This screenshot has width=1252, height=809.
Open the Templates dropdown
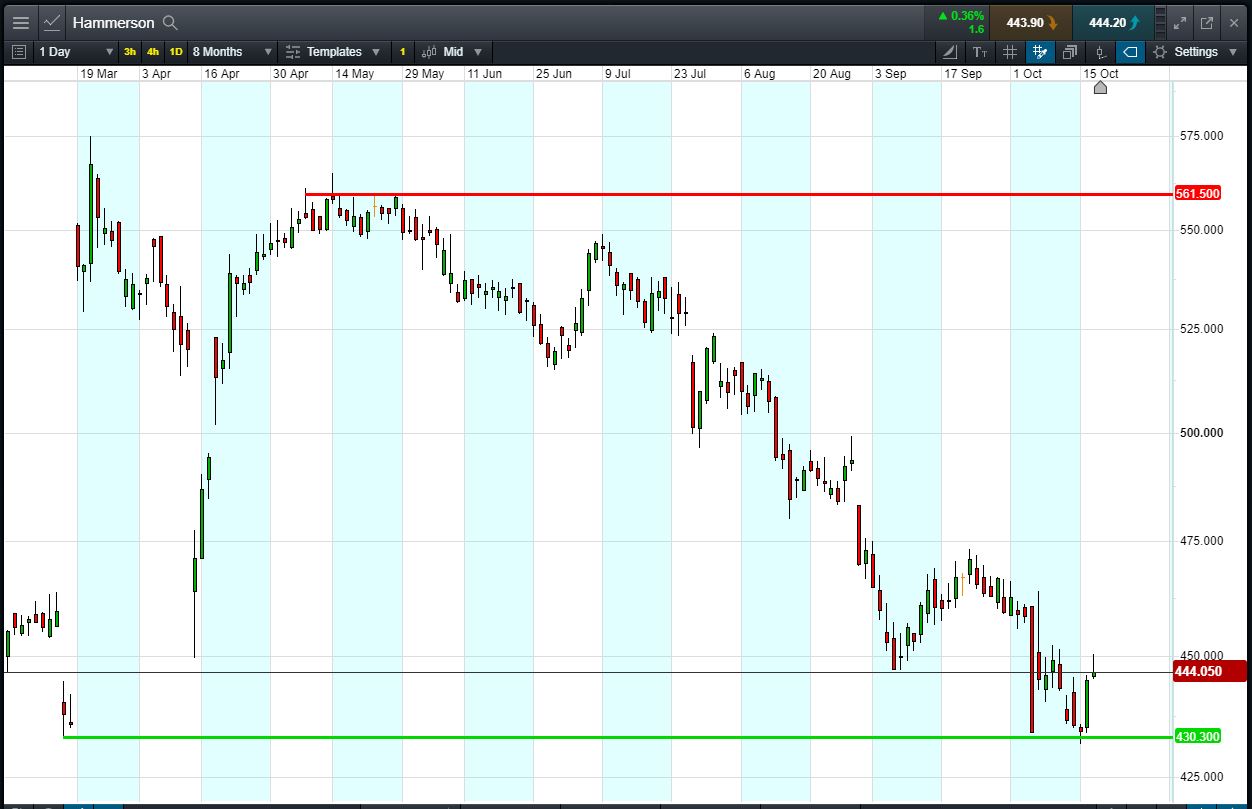click(x=333, y=52)
